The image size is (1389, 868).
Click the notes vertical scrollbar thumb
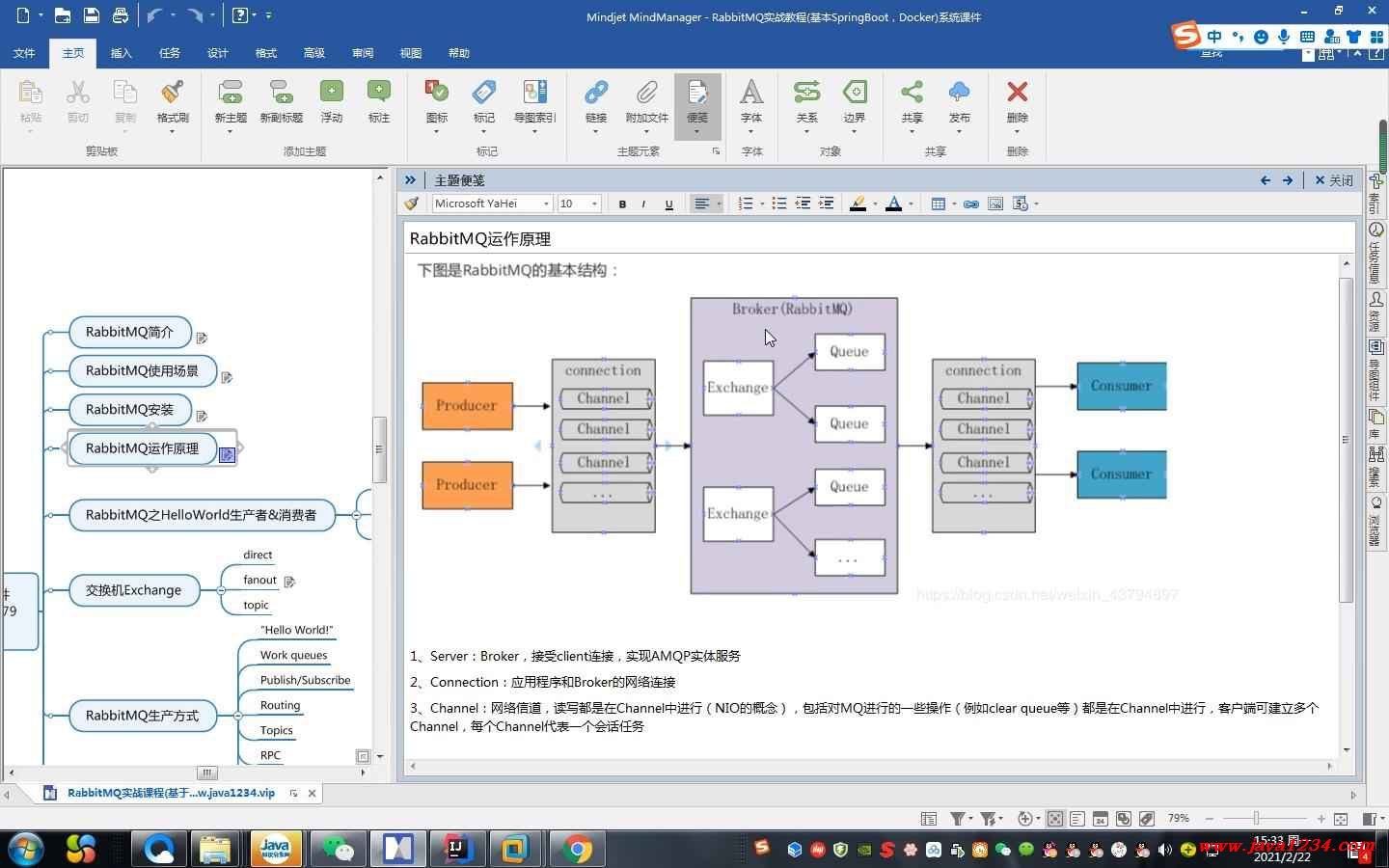point(1346,440)
